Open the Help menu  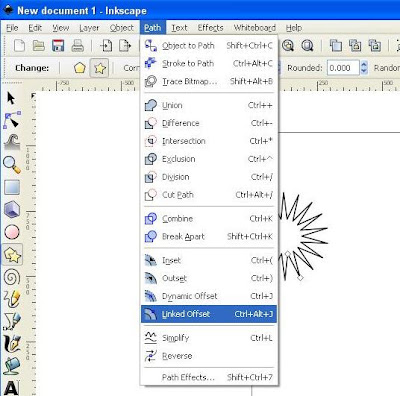(x=294, y=28)
